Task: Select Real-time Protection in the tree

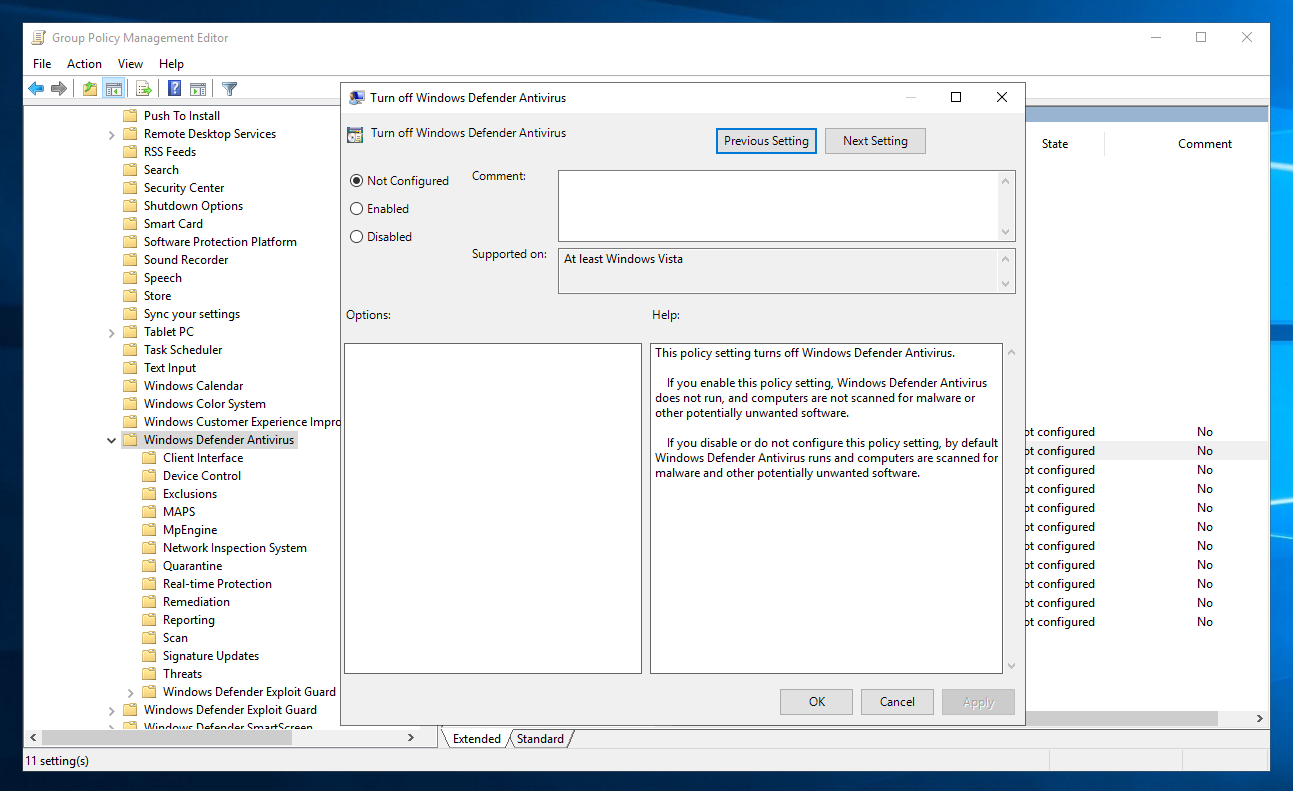Action: tap(217, 584)
